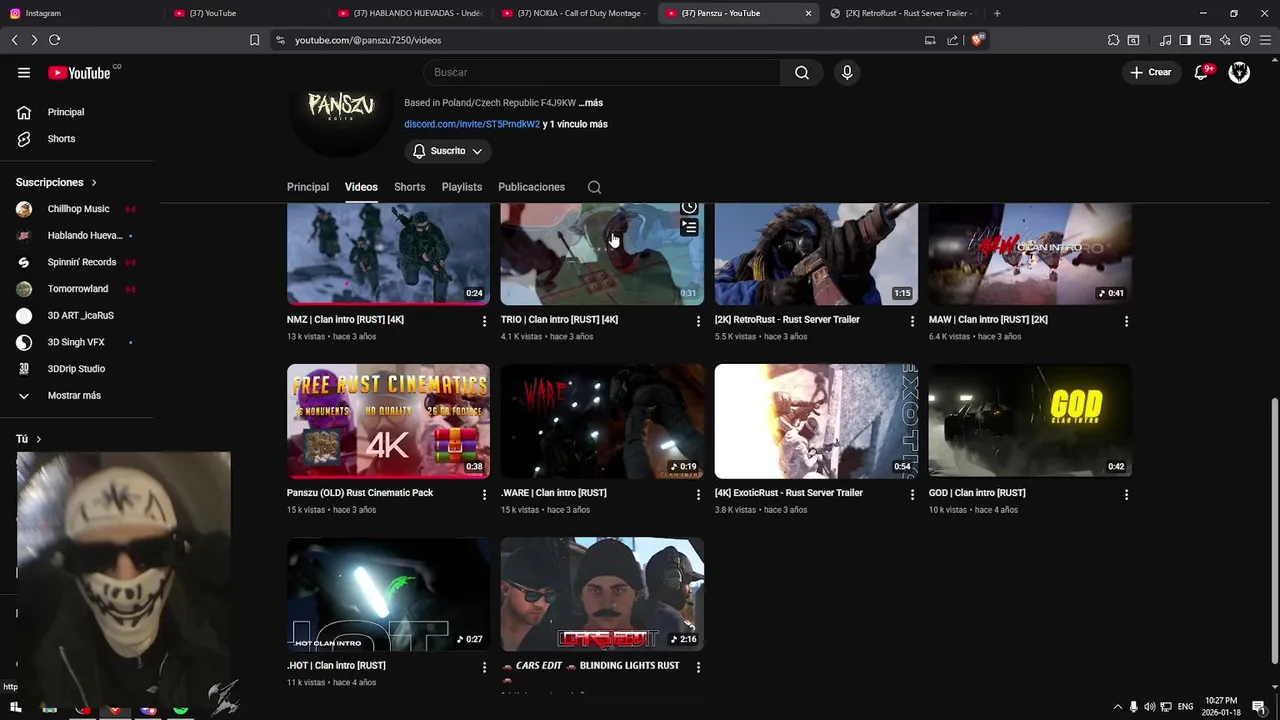Viewport: 1280px width, 720px height.
Task: Open options for ExoticRust Server Trailer video
Action: [912, 494]
